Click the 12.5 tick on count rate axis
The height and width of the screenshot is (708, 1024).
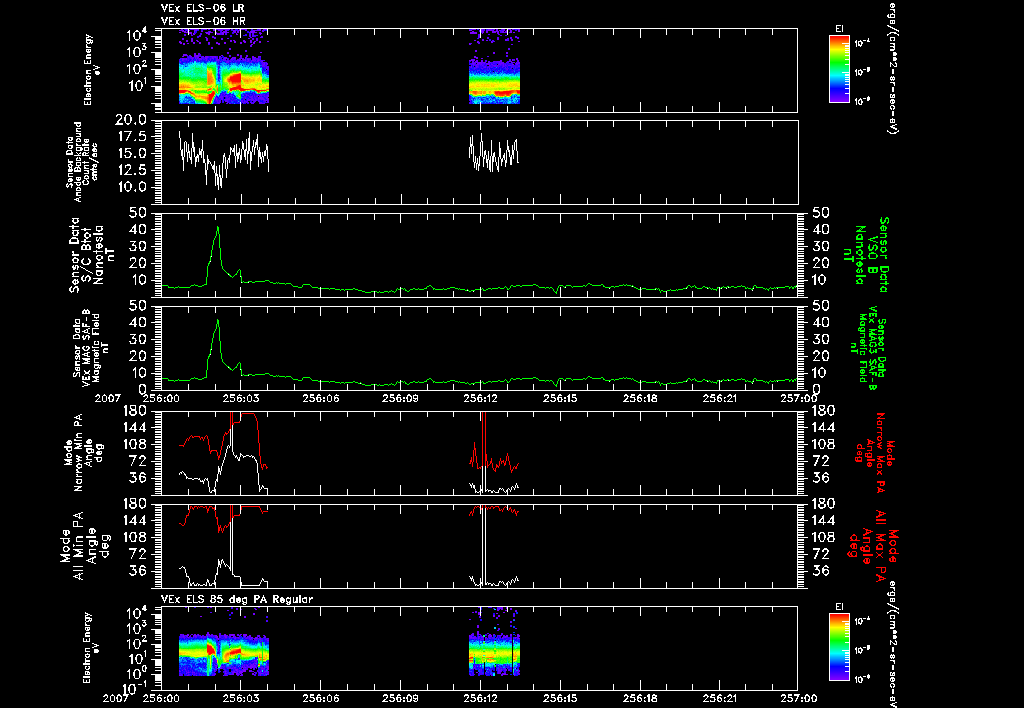click(x=131, y=170)
